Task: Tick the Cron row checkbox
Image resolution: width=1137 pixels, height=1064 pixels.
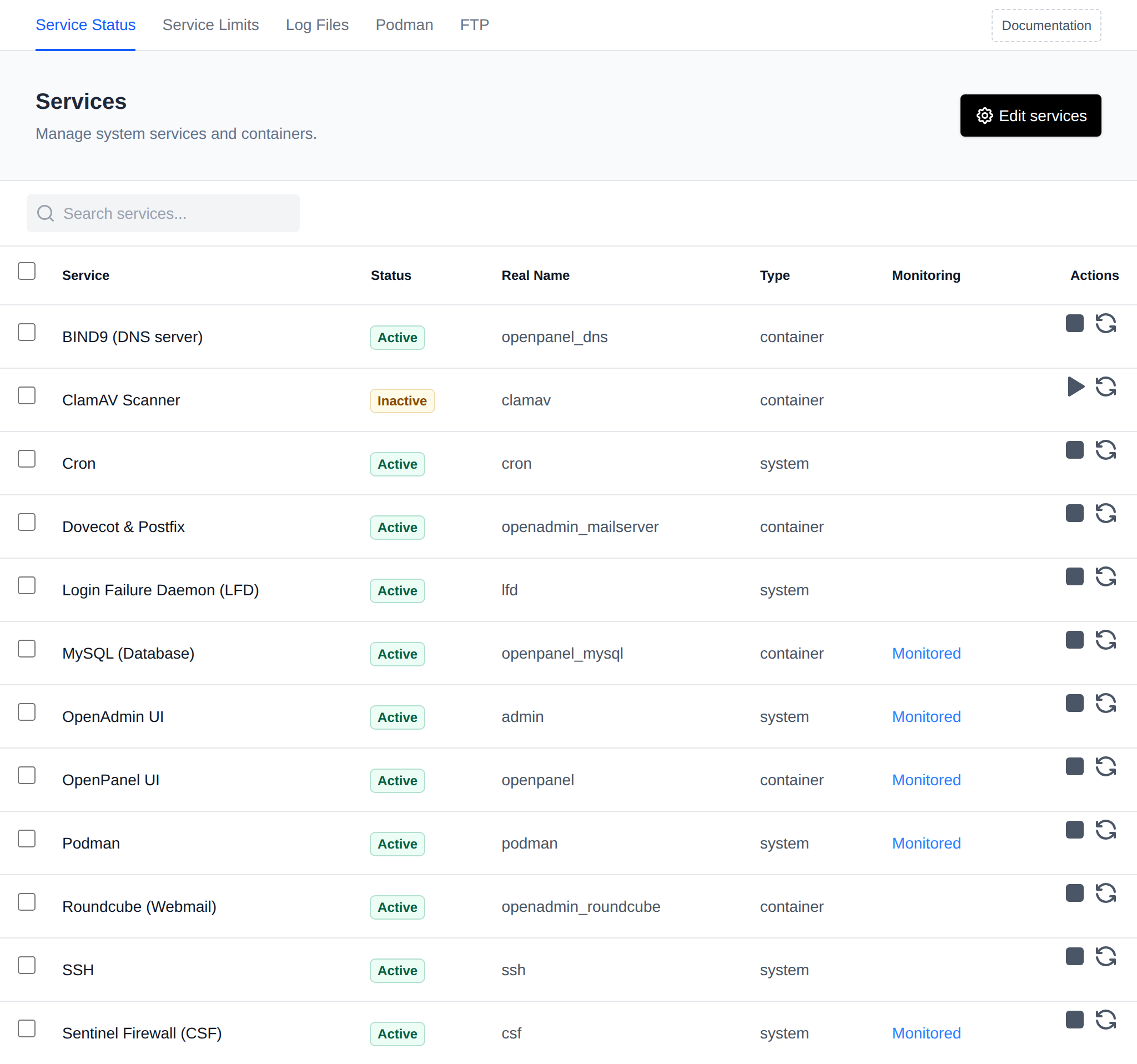Action: click(26, 459)
